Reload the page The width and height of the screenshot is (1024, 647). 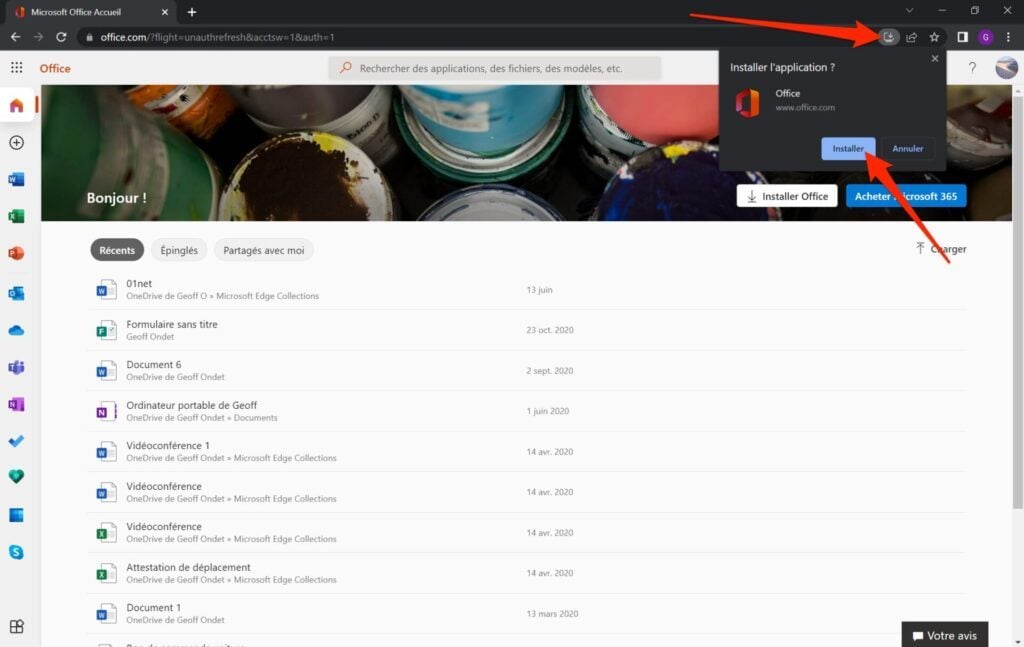[61, 37]
